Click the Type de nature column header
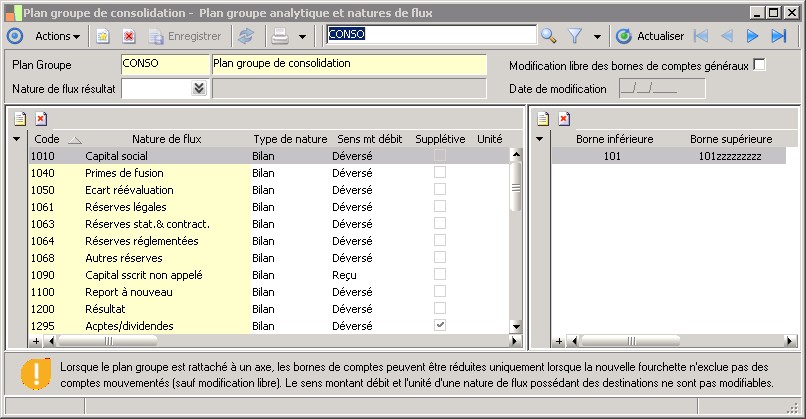The image size is (806, 419). coord(290,139)
